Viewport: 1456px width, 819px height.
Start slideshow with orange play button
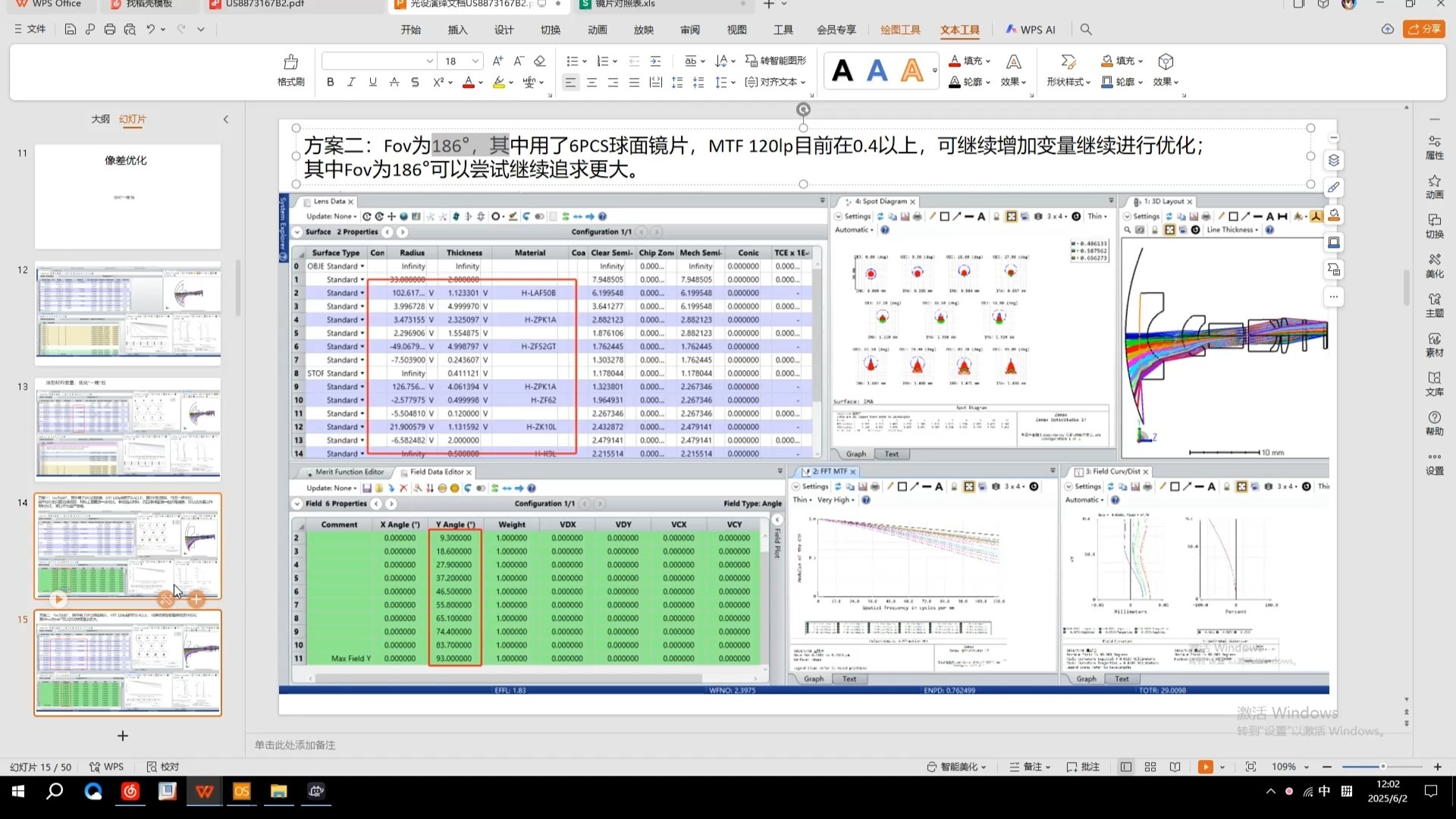pyautogui.click(x=1205, y=767)
